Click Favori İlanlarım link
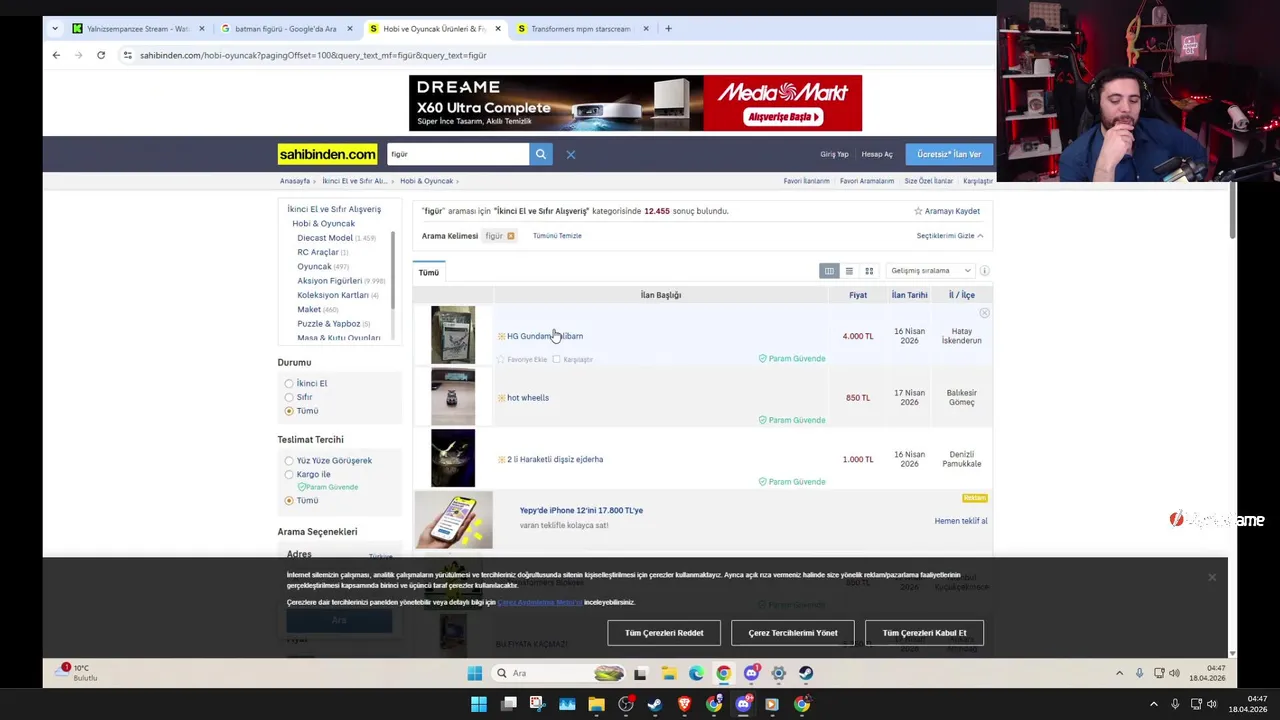Viewport: 1280px width, 720px height. pyautogui.click(x=806, y=181)
